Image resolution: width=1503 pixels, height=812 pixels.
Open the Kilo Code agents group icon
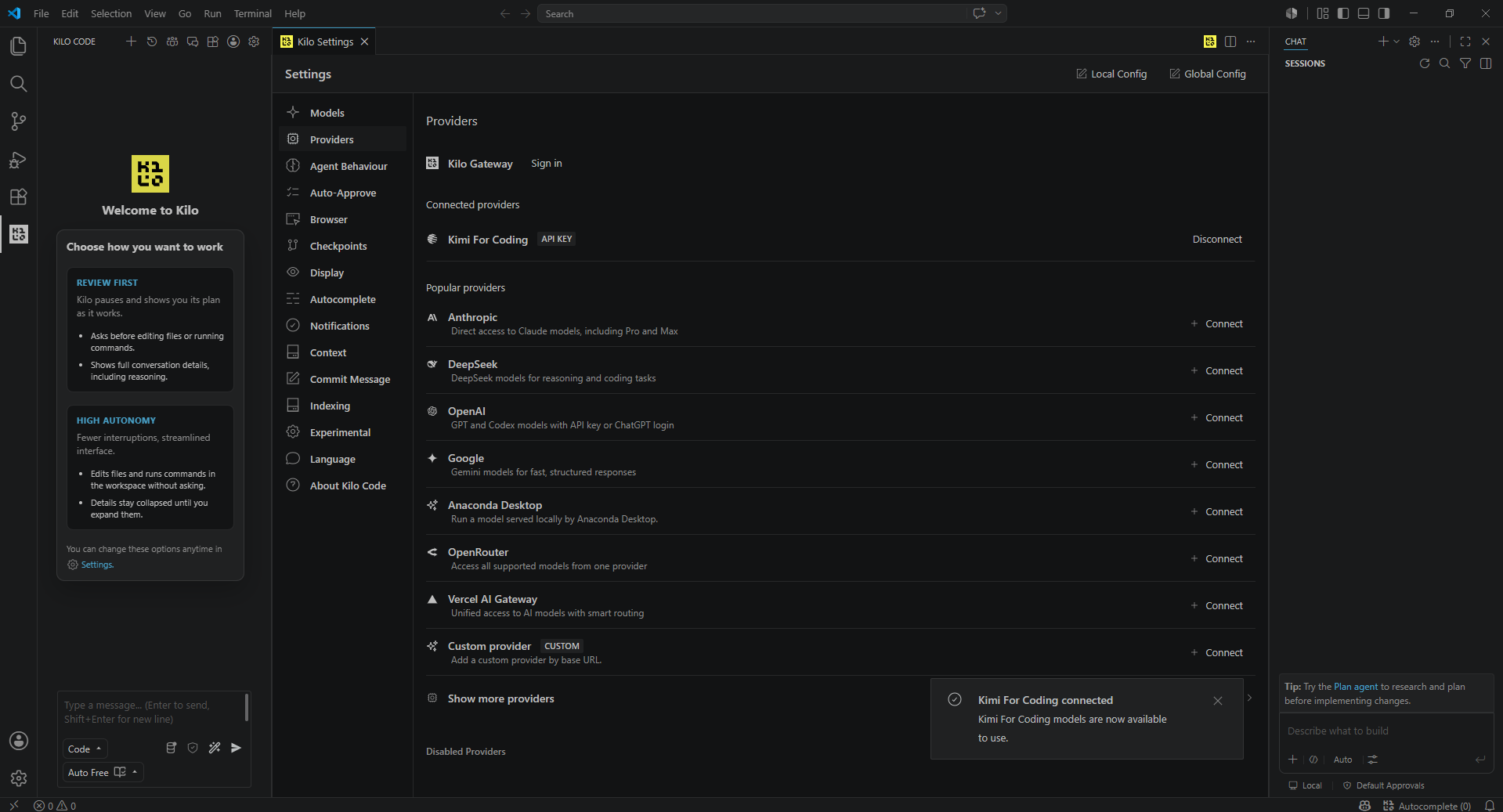tap(172, 42)
